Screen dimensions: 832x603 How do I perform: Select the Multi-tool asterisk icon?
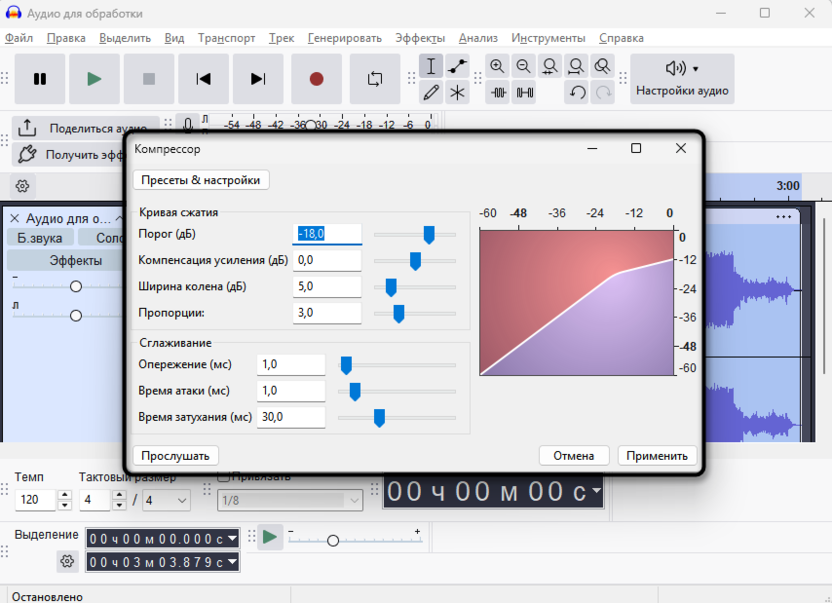tap(457, 93)
